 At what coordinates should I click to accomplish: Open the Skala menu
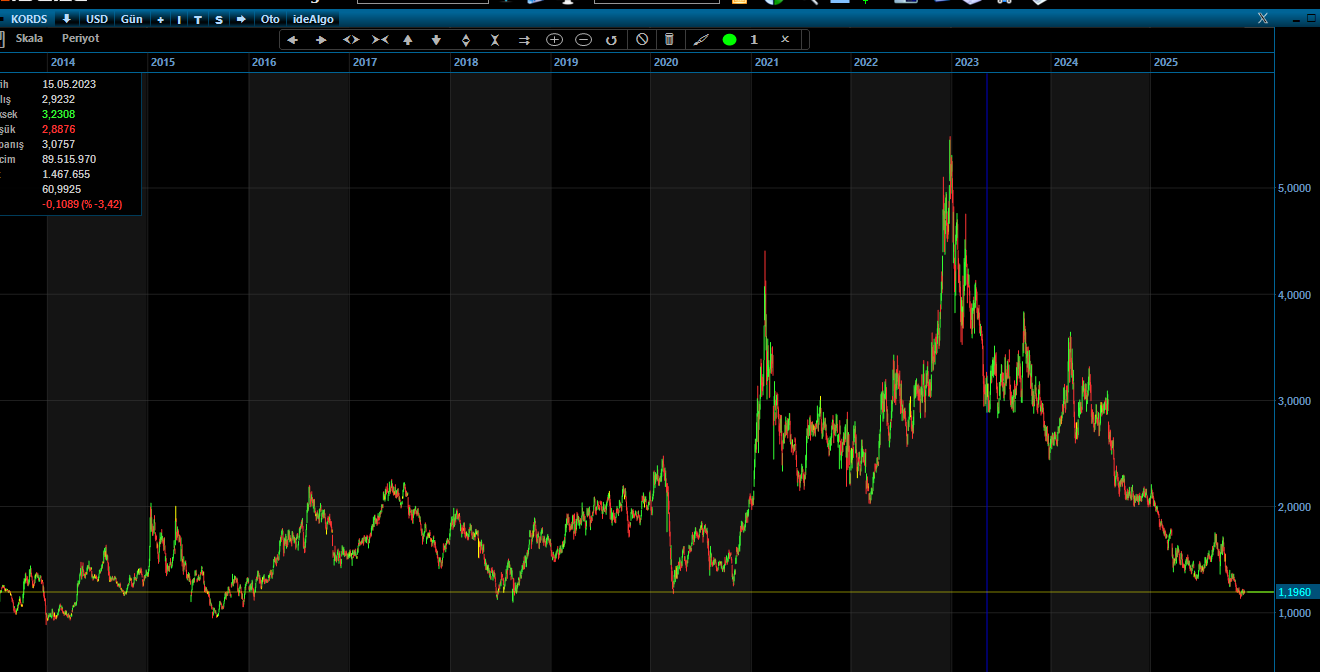pos(30,38)
